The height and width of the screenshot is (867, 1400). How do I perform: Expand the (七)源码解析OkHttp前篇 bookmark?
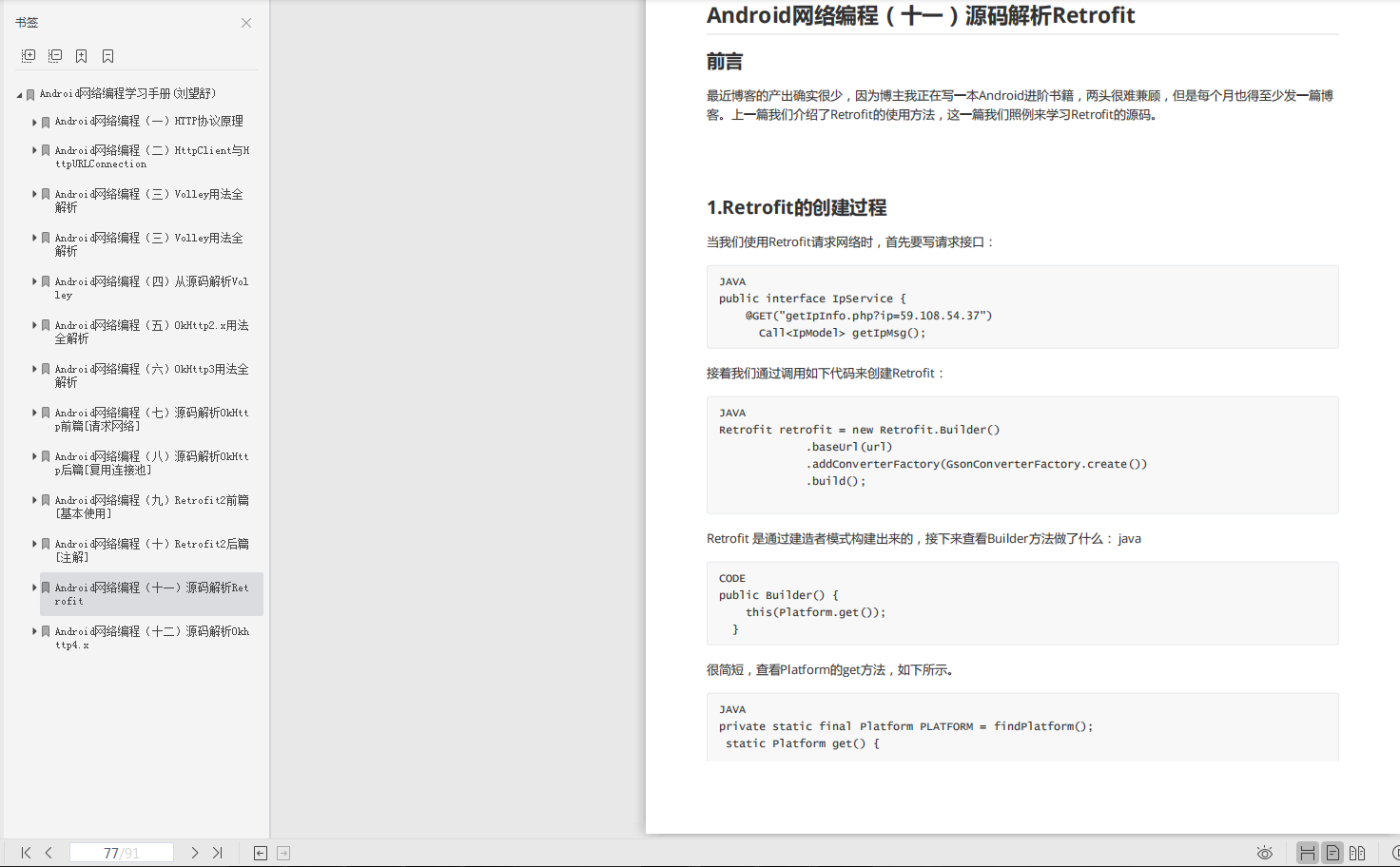point(34,413)
